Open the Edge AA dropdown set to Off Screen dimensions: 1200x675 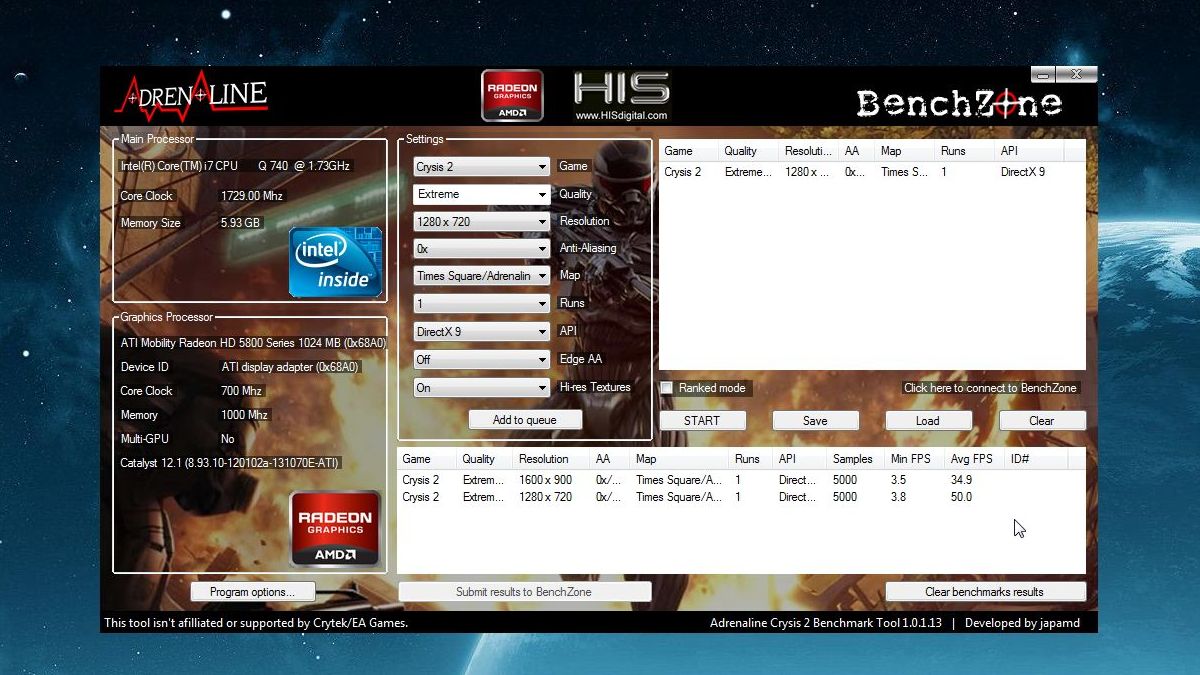tap(482, 360)
